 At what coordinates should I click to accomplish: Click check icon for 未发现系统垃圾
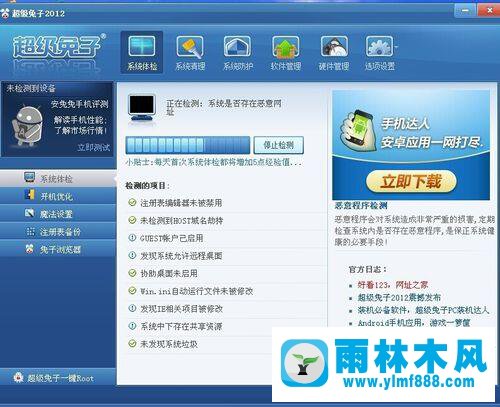pyautogui.click(x=132, y=343)
